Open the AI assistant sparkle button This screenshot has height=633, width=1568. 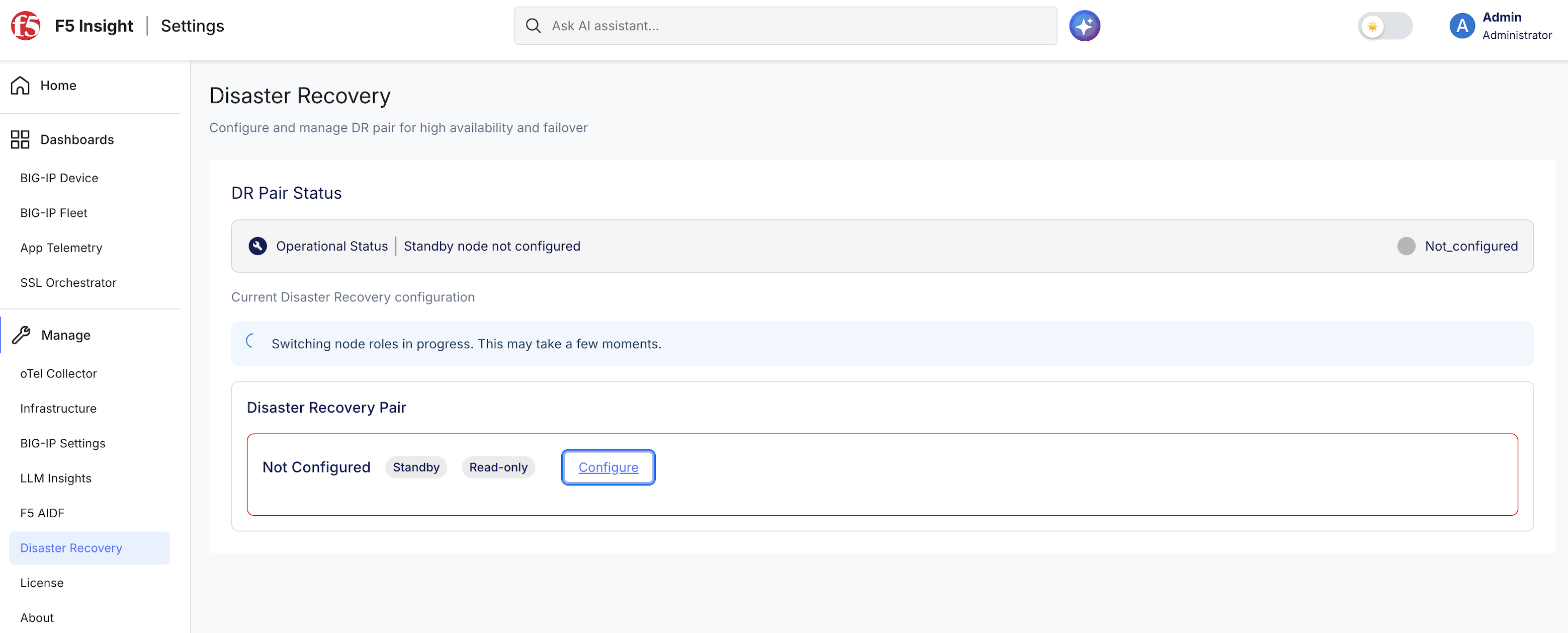(x=1085, y=26)
